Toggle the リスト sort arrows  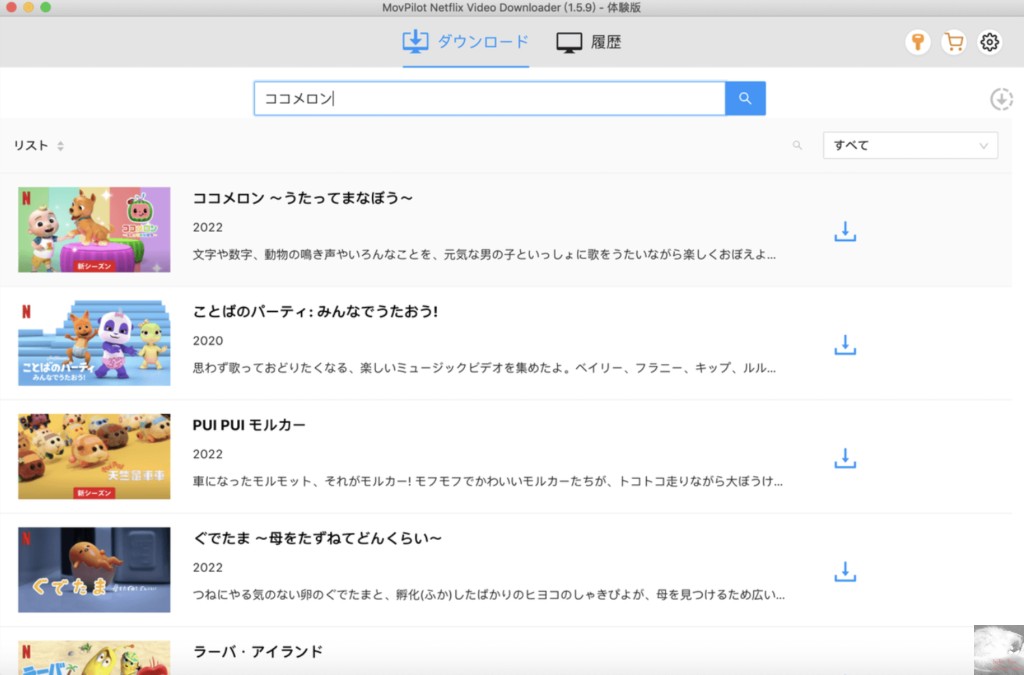60,146
